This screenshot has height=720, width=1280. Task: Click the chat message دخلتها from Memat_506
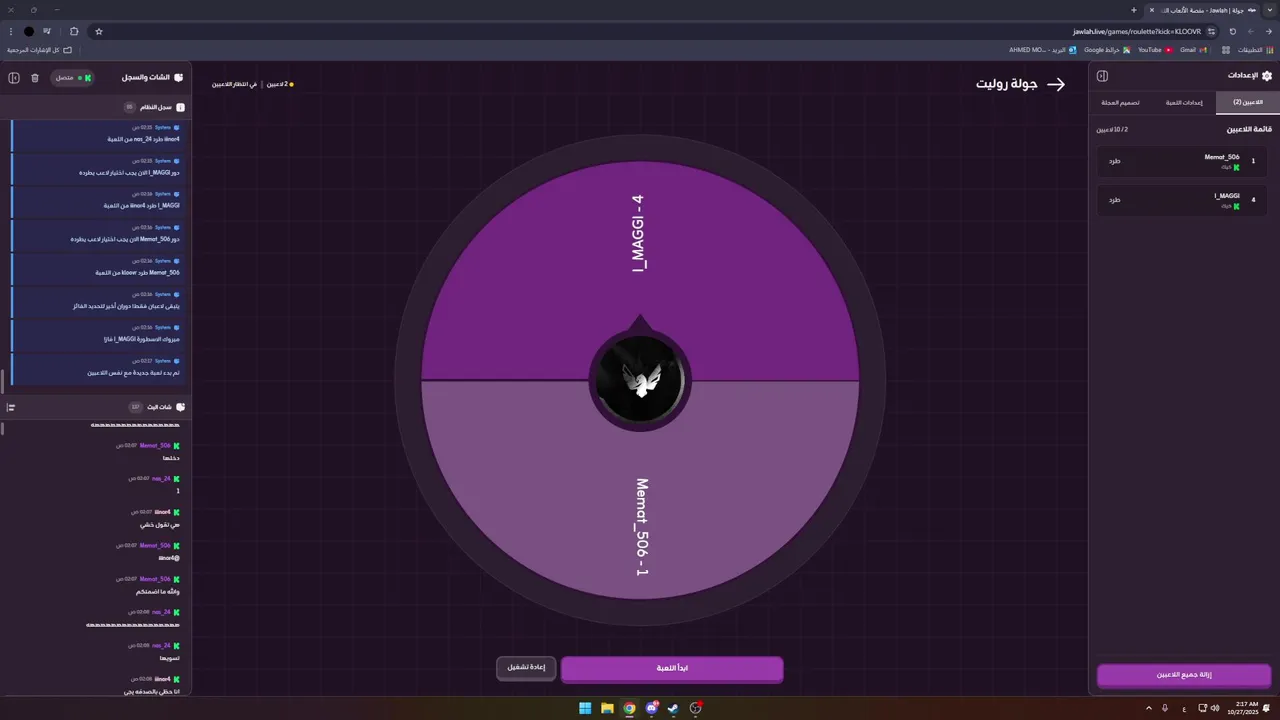[x=171, y=458]
